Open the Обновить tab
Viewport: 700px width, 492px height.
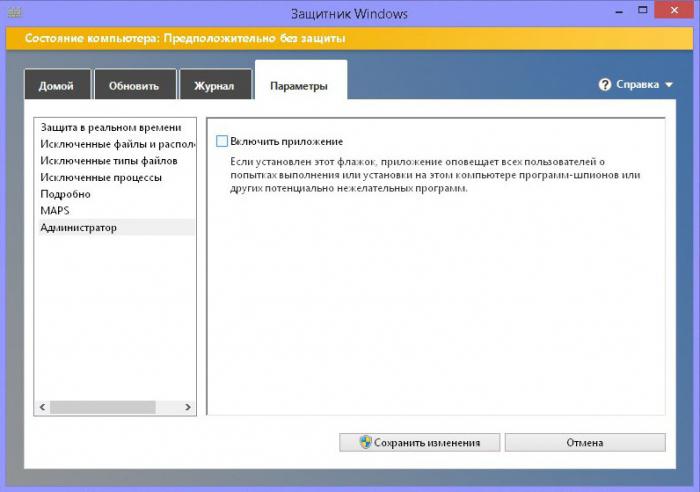[135, 85]
